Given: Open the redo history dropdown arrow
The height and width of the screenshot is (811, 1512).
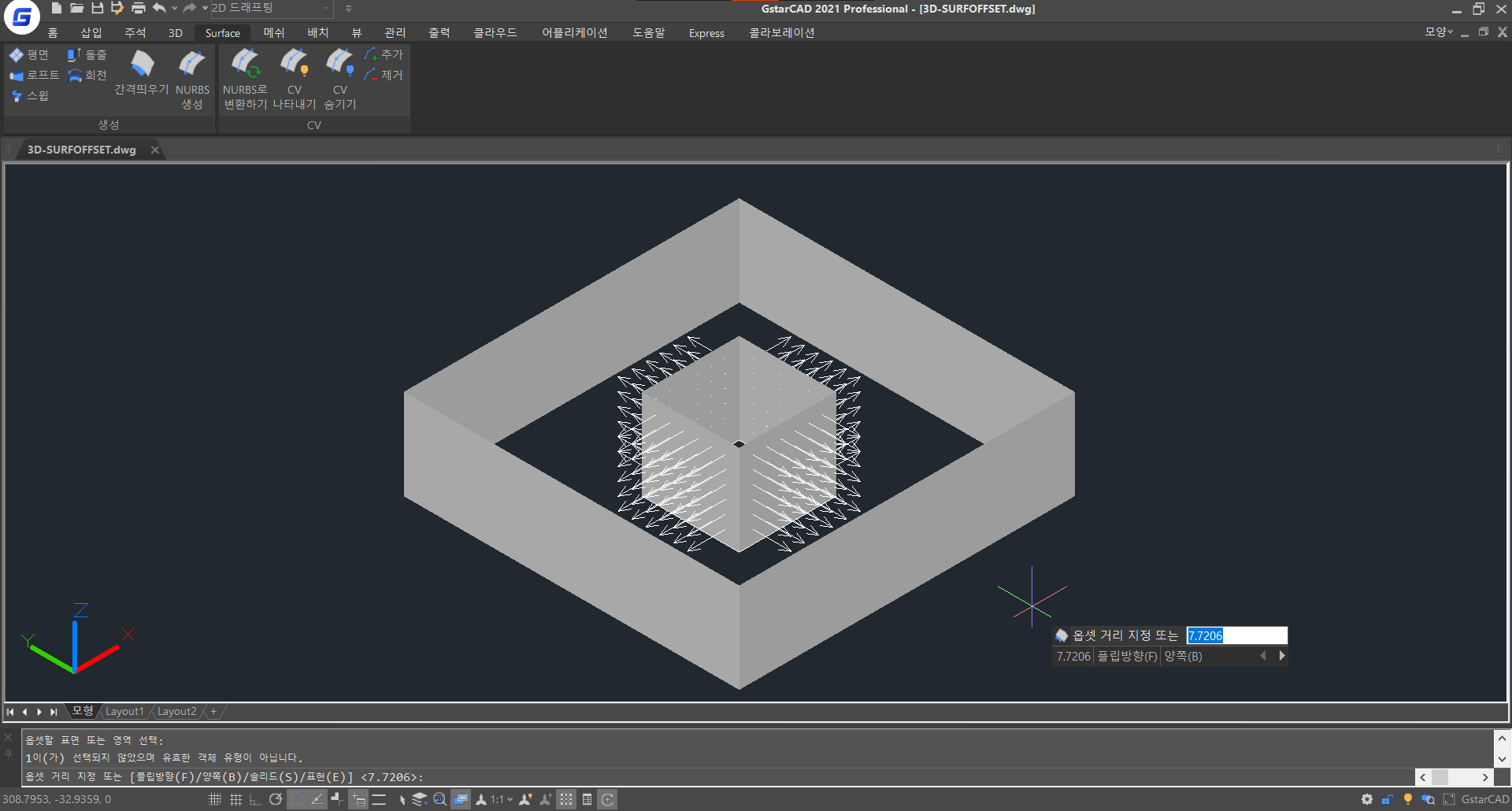Looking at the screenshot, I should pyautogui.click(x=205, y=9).
